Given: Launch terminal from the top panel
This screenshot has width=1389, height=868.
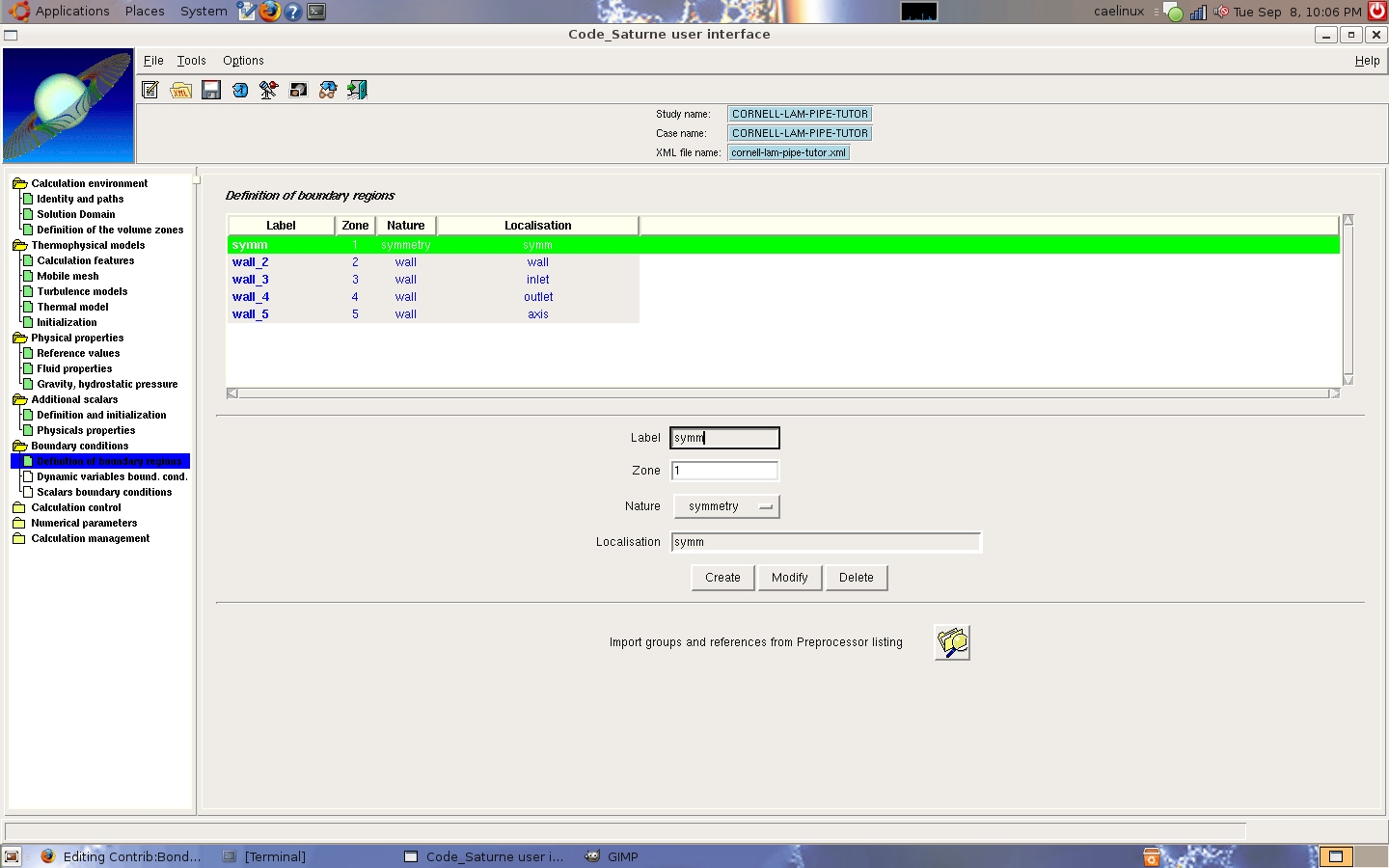Looking at the screenshot, I should click(316, 12).
